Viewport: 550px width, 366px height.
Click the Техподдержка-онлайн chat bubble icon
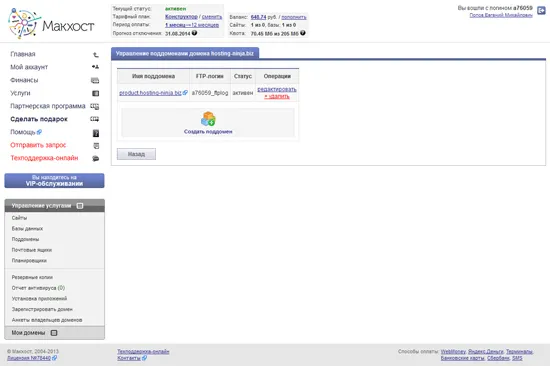(95, 159)
